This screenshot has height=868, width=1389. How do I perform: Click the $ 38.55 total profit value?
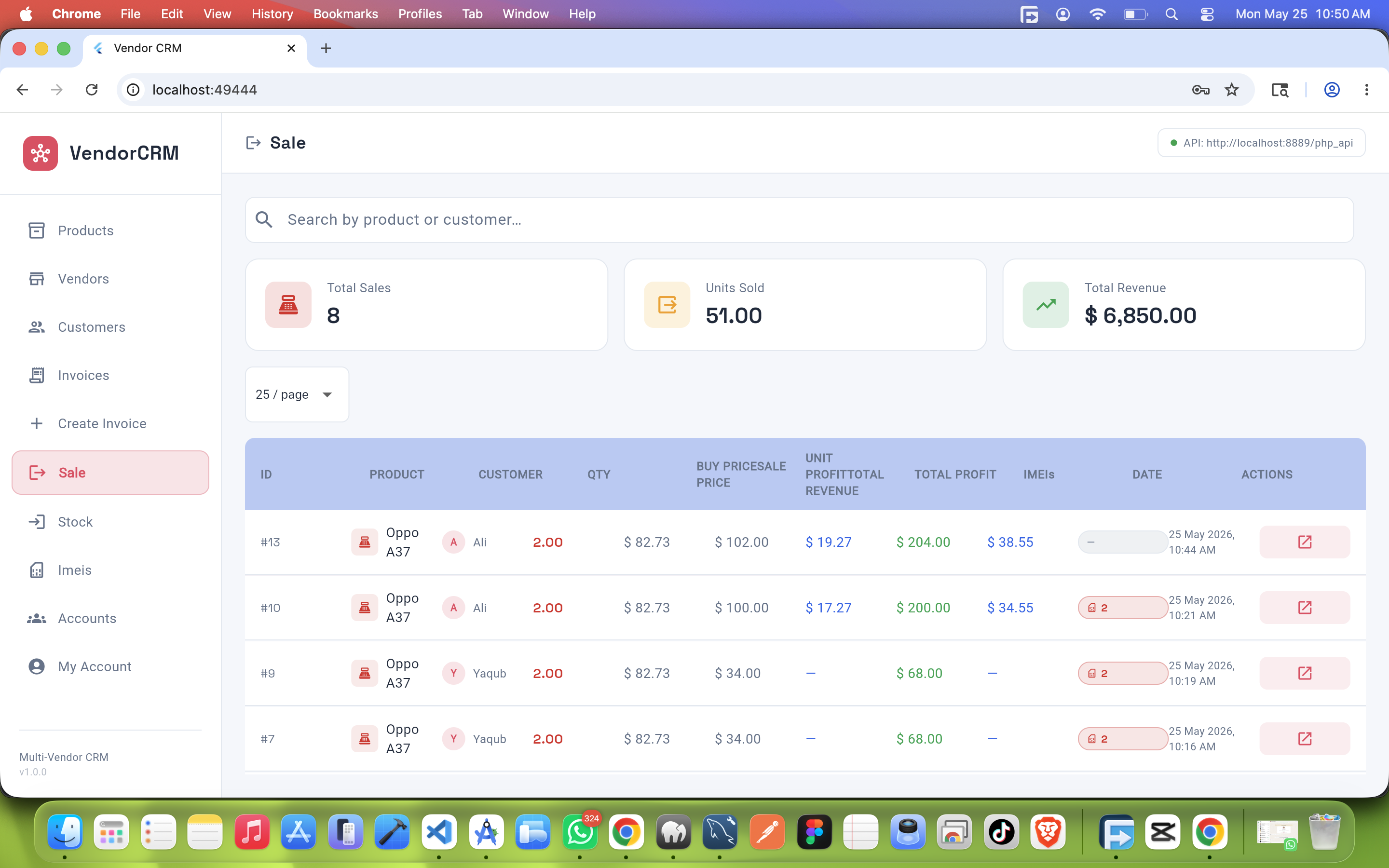click(x=1010, y=542)
